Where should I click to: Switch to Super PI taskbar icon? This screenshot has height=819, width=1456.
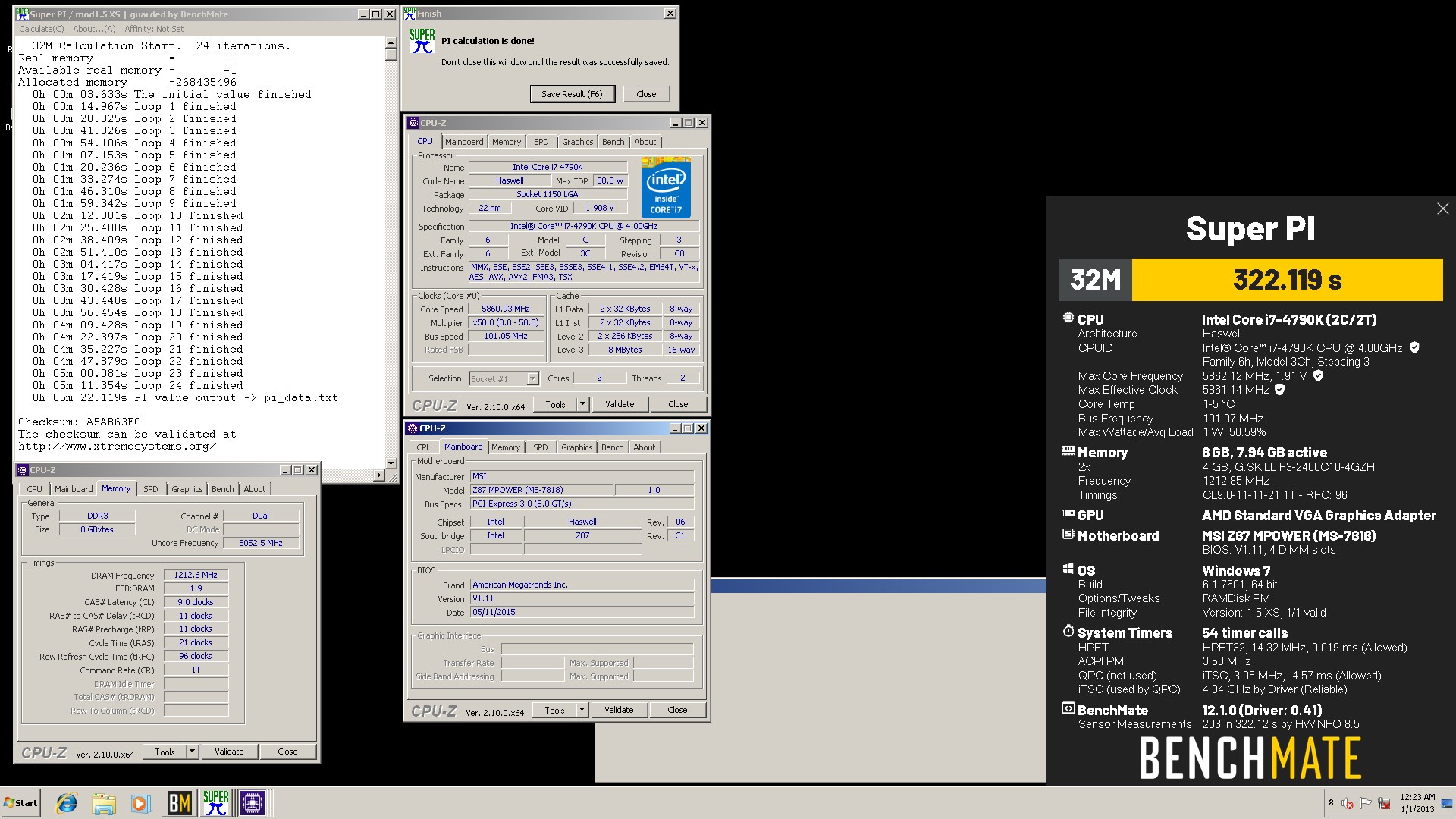pyautogui.click(x=215, y=803)
